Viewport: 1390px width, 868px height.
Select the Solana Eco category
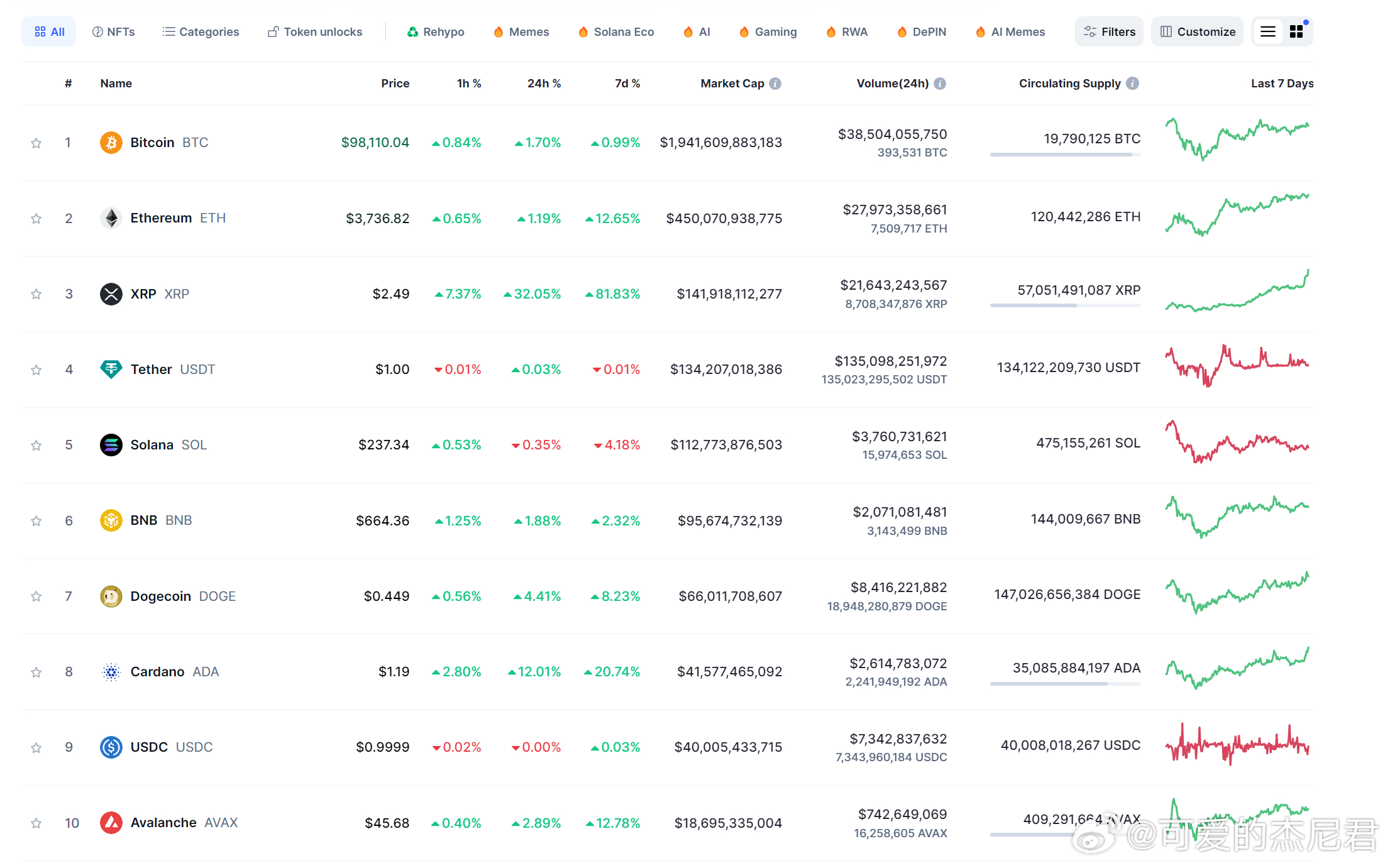(x=616, y=31)
